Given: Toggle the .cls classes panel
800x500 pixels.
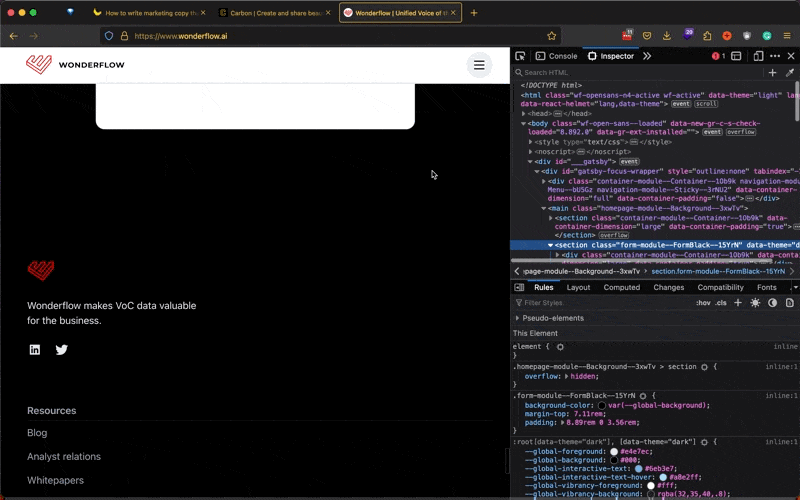Looking at the screenshot, I should 721,303.
